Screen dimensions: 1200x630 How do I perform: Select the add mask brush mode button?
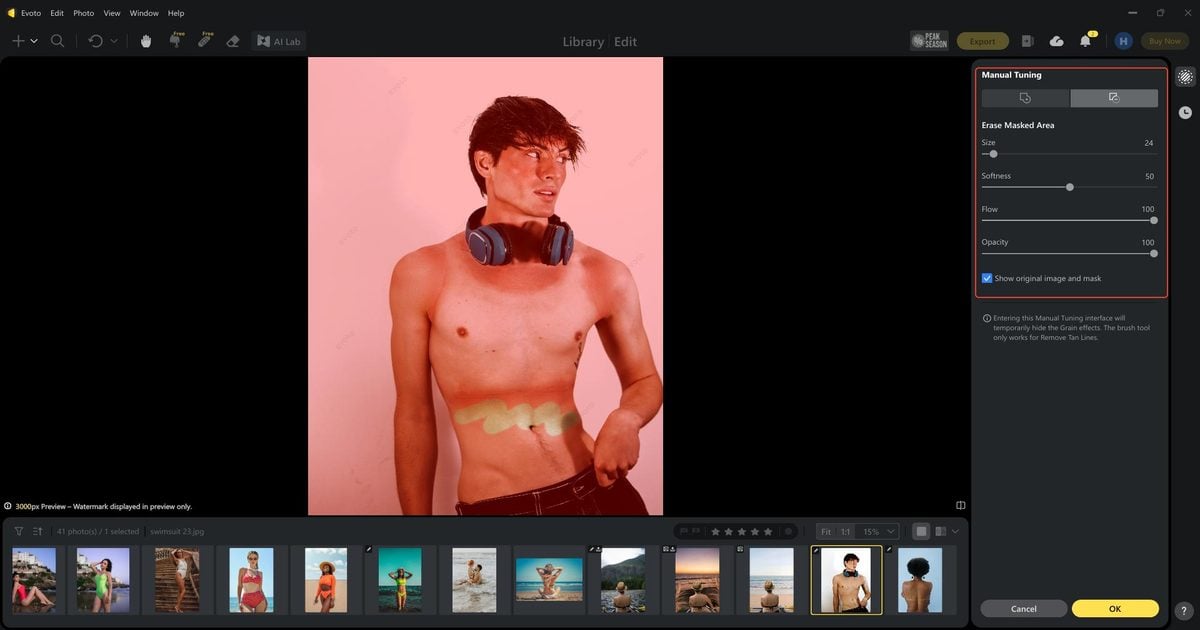pyautogui.click(x=1025, y=98)
